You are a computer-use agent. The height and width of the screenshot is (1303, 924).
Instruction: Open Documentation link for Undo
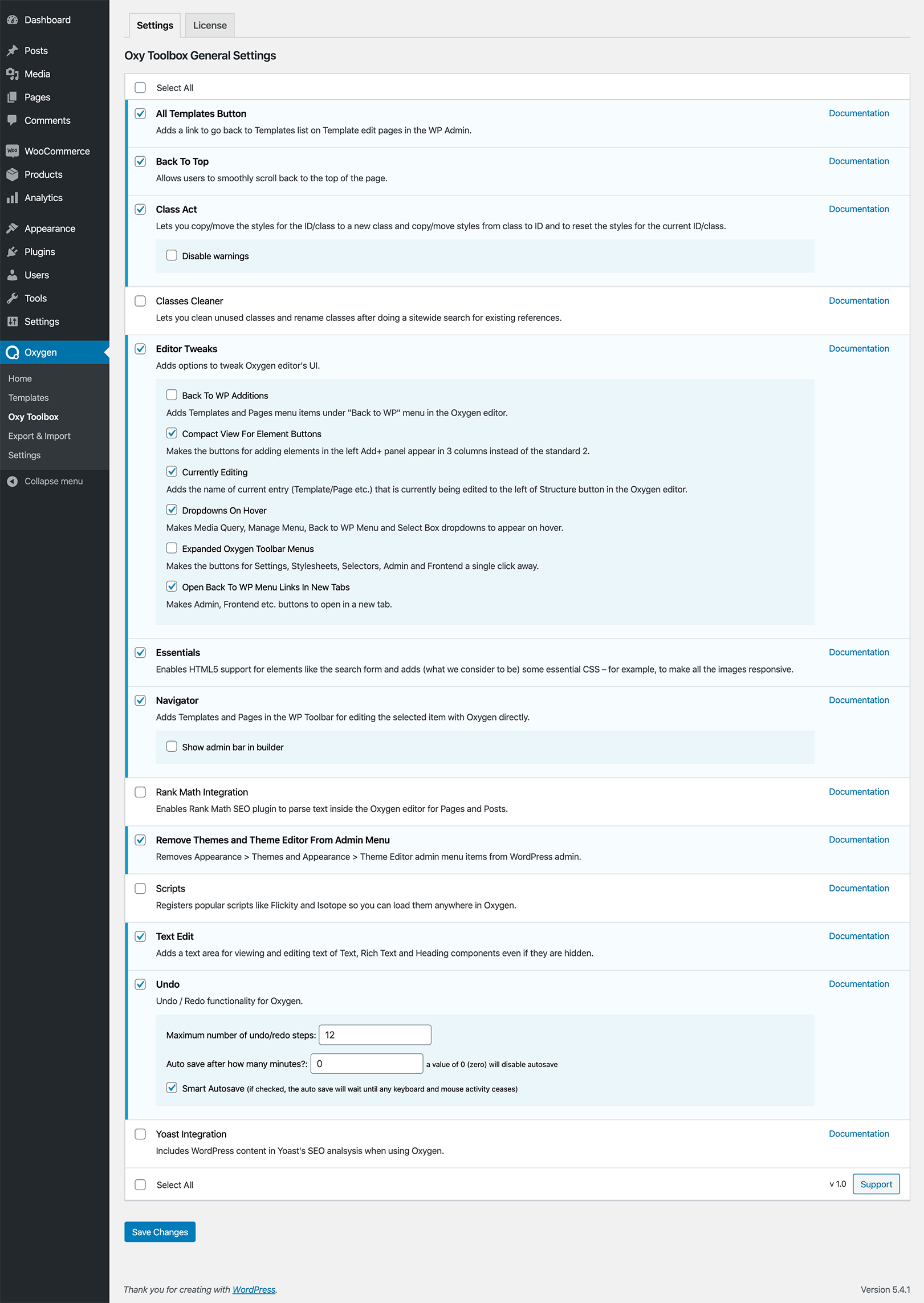pos(859,984)
